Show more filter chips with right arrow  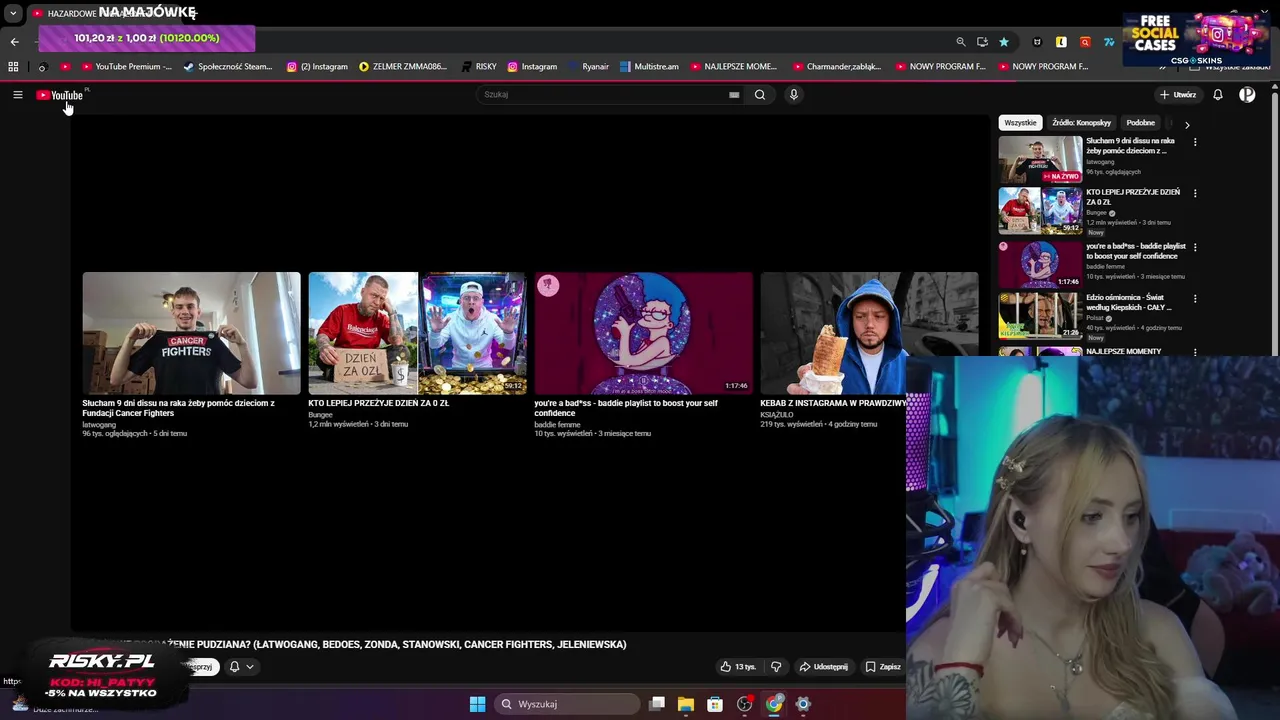pos(1187,125)
